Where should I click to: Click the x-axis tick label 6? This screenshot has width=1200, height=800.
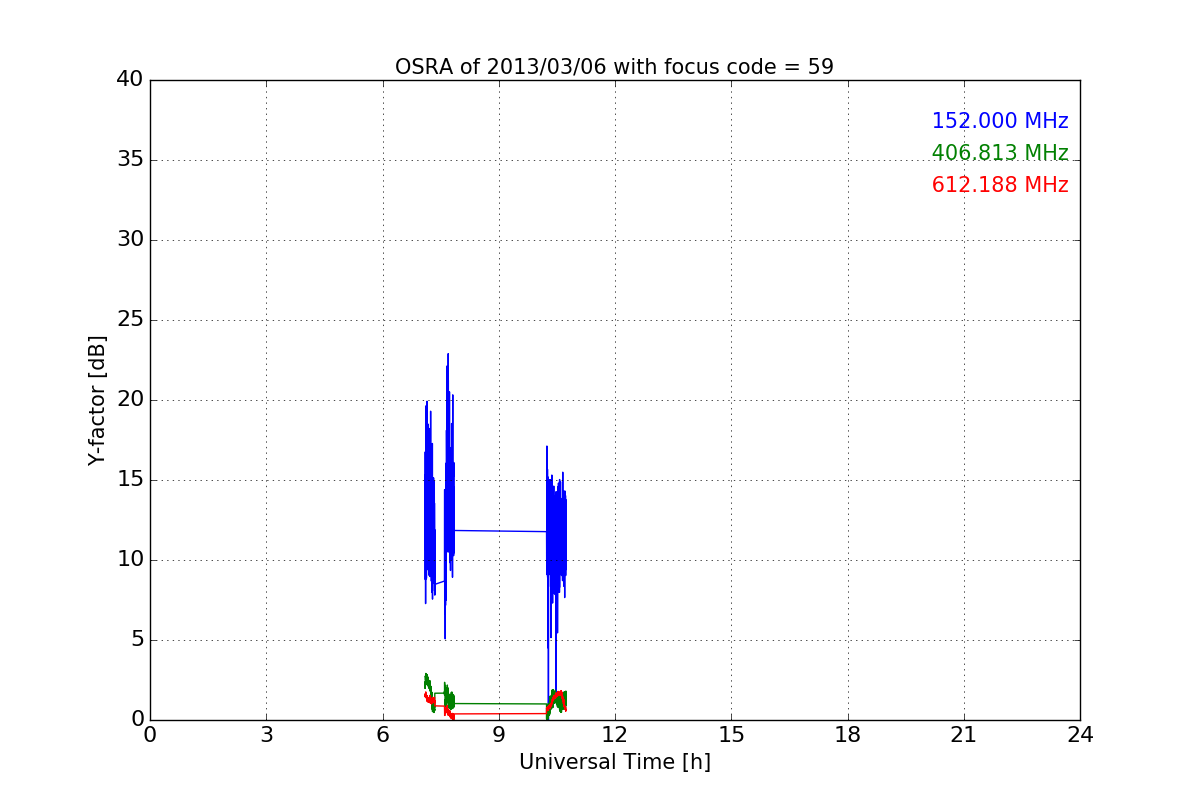(x=382, y=735)
